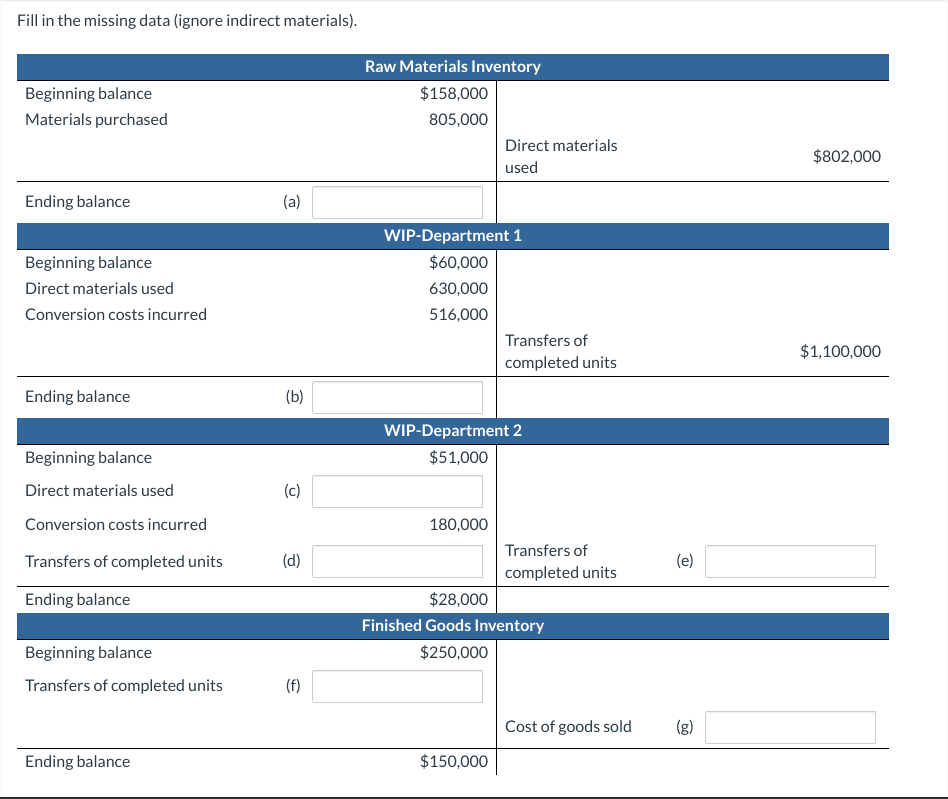Select the Direct materials used $802,000 amount
The image size is (948, 799).
(847, 156)
